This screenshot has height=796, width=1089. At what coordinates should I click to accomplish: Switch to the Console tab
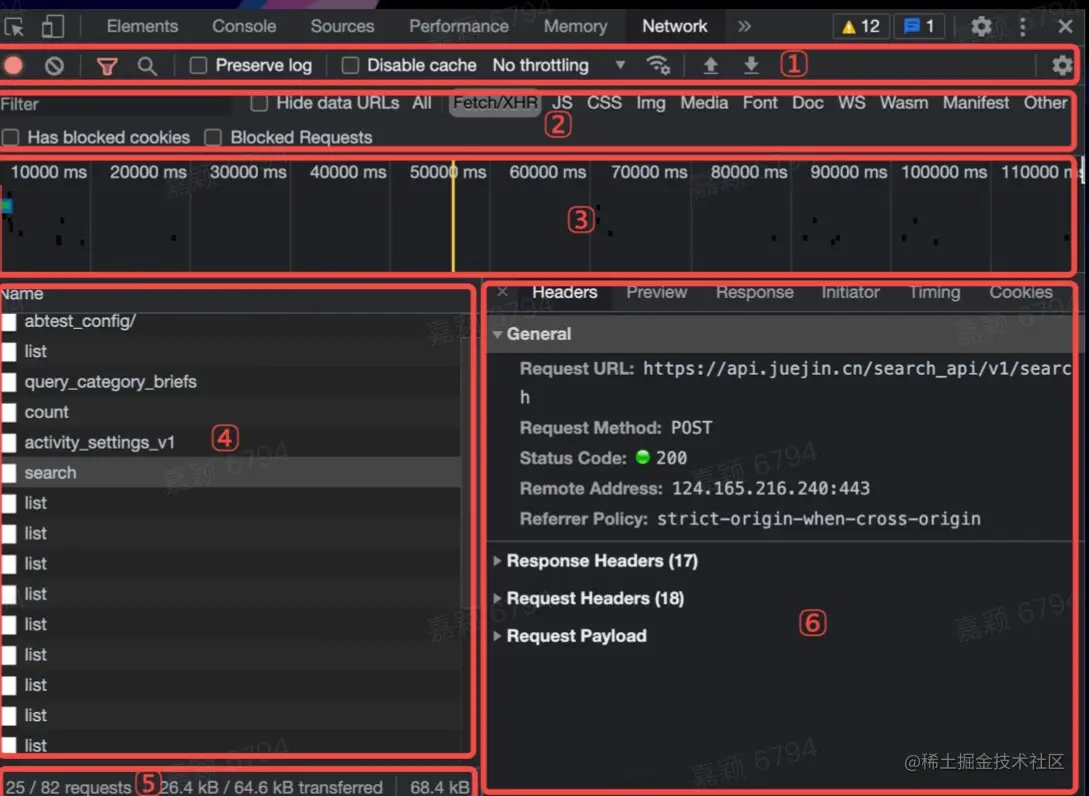tap(244, 26)
